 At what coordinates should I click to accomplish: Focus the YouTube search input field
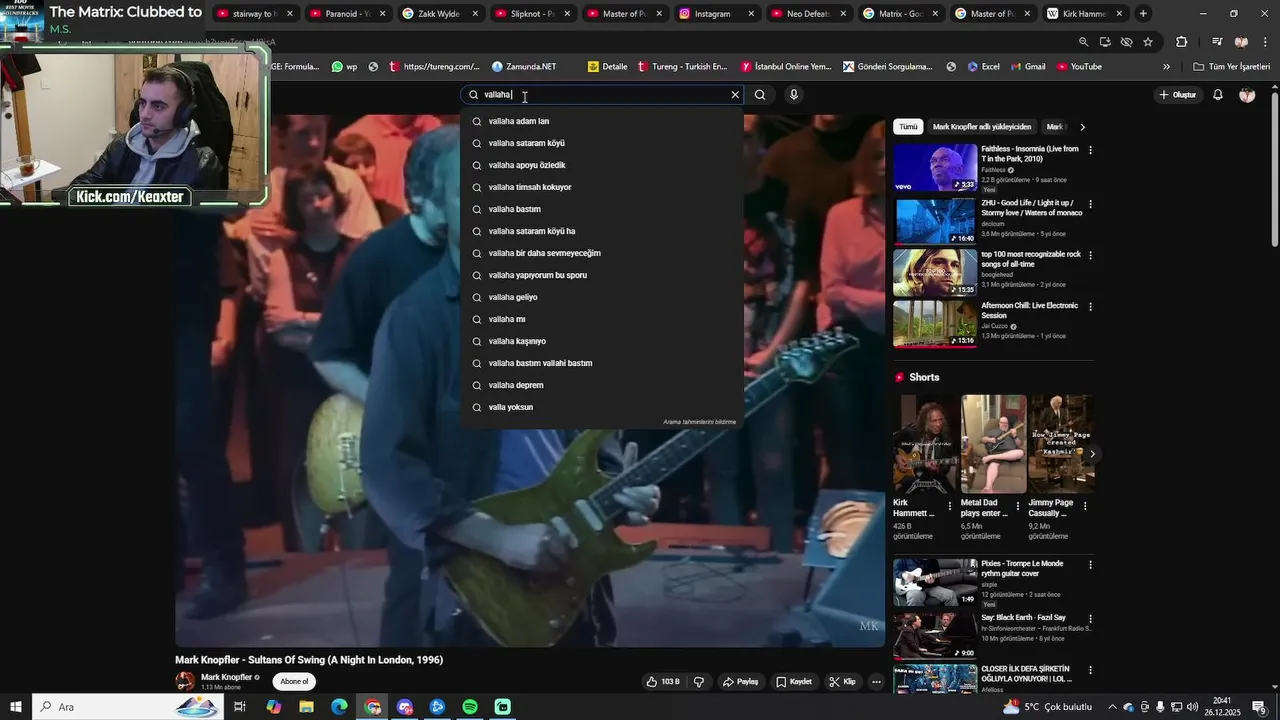[600, 95]
